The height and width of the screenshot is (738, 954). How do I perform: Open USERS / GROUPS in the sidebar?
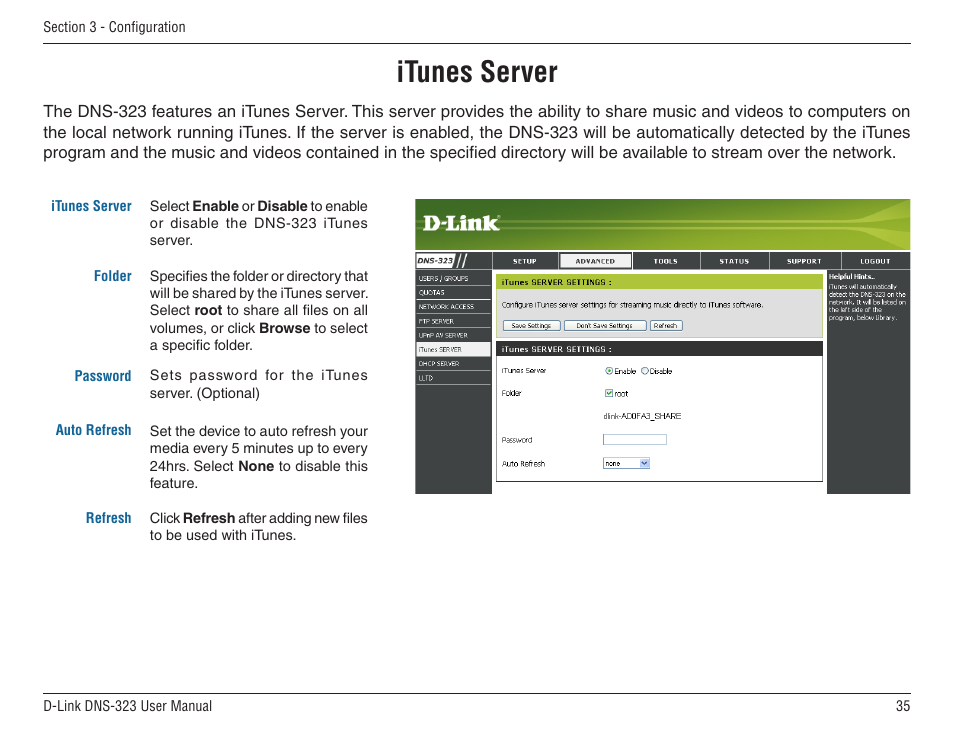click(453, 278)
